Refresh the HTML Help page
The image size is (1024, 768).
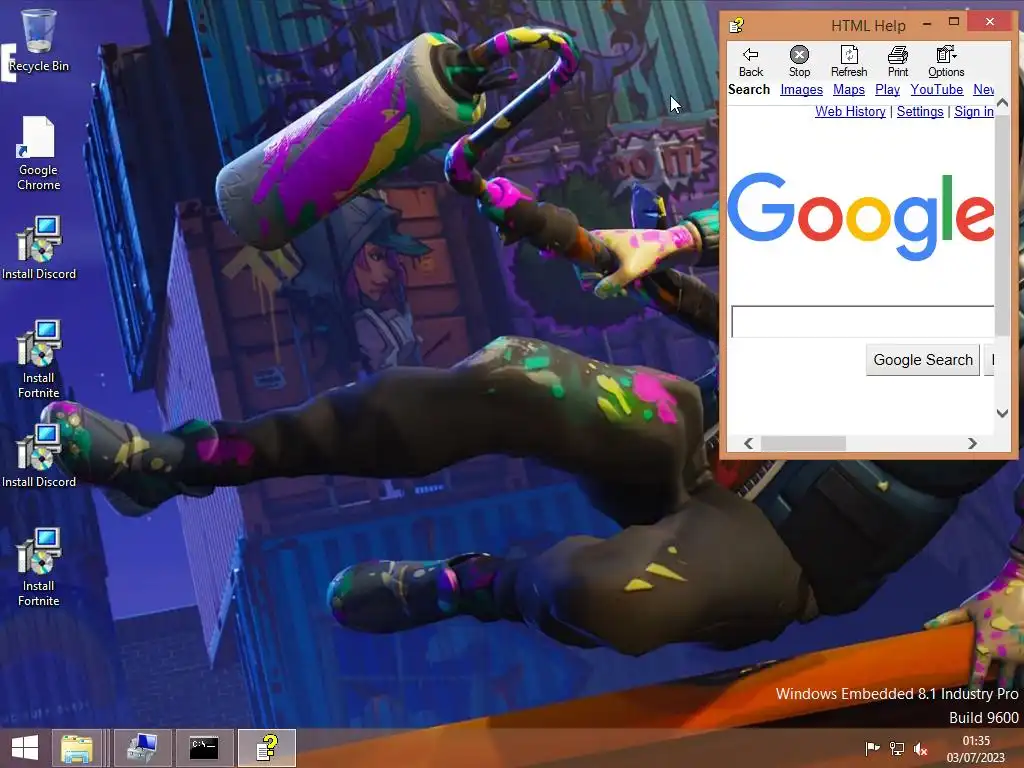pyautogui.click(x=849, y=62)
